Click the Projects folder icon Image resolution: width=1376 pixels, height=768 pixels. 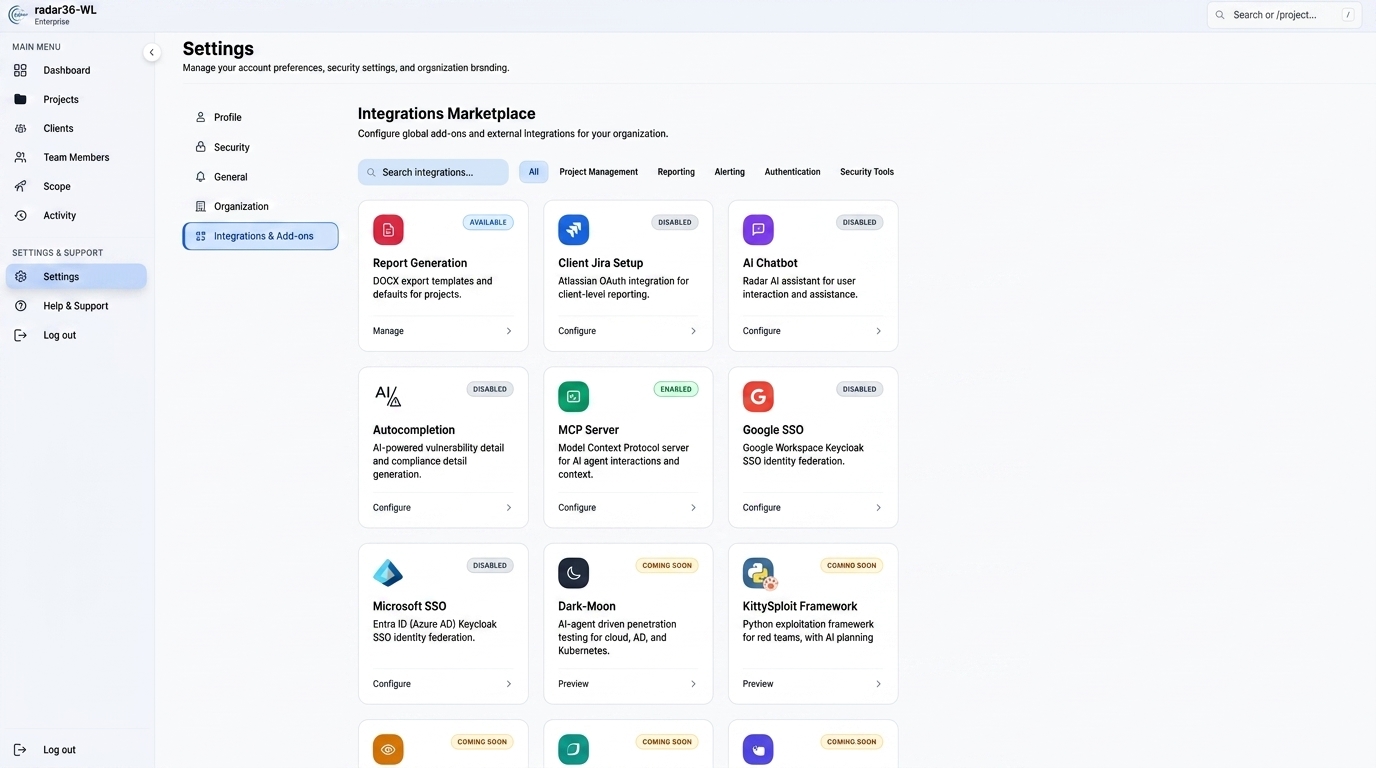[20, 99]
